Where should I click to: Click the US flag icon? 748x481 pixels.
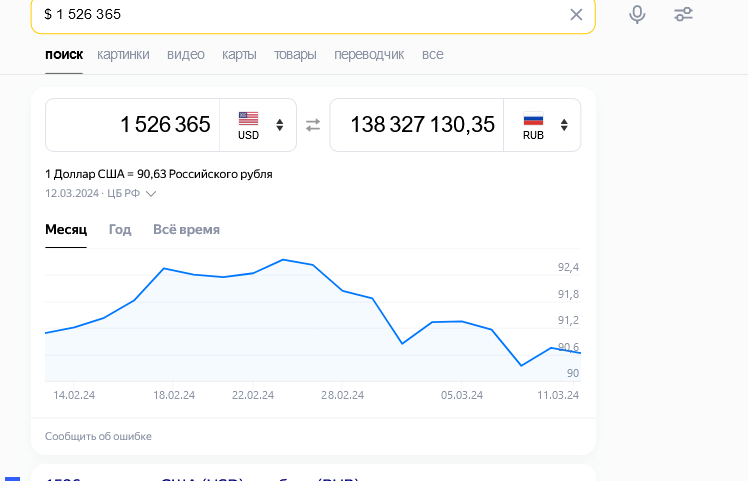point(248,118)
